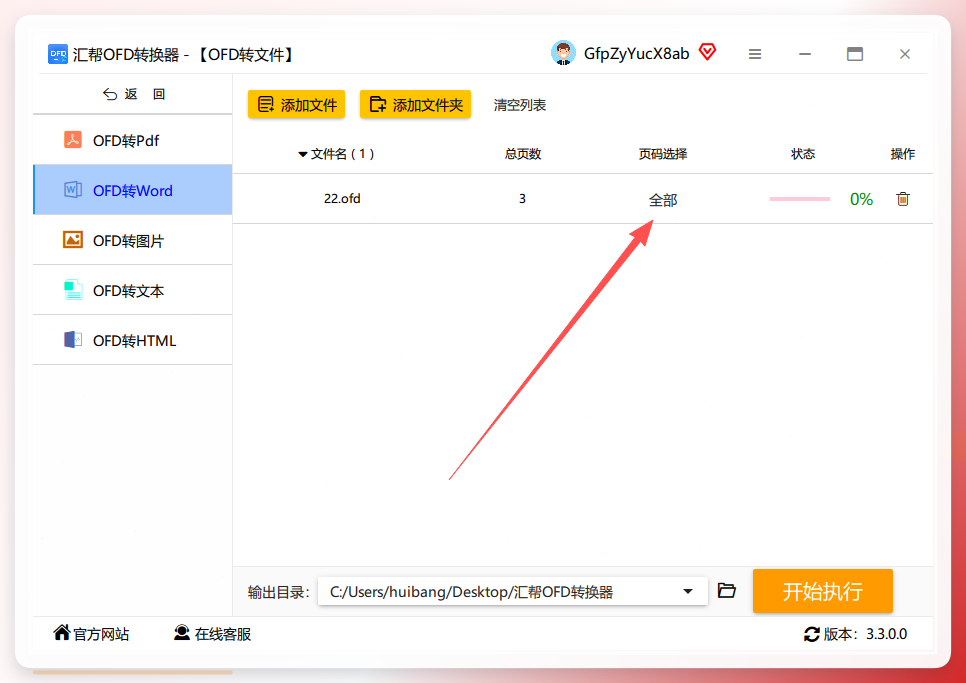Click the OFD app logo icon

click(58, 54)
